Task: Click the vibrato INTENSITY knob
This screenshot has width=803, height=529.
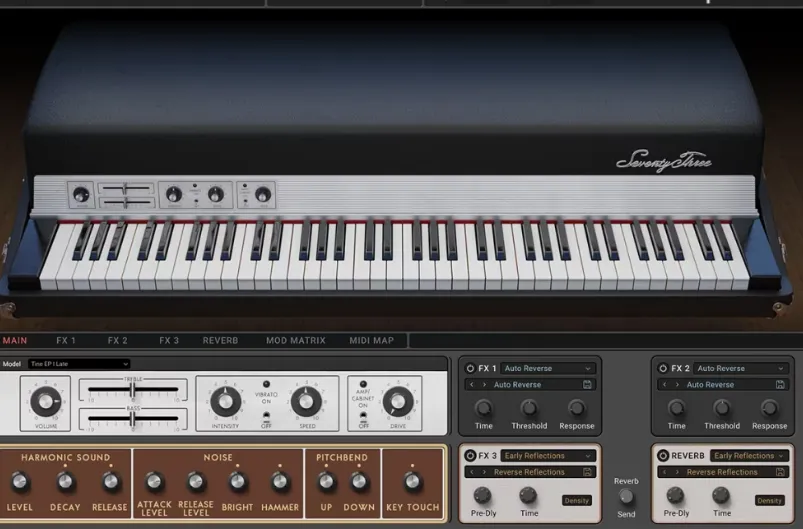Action: point(225,401)
